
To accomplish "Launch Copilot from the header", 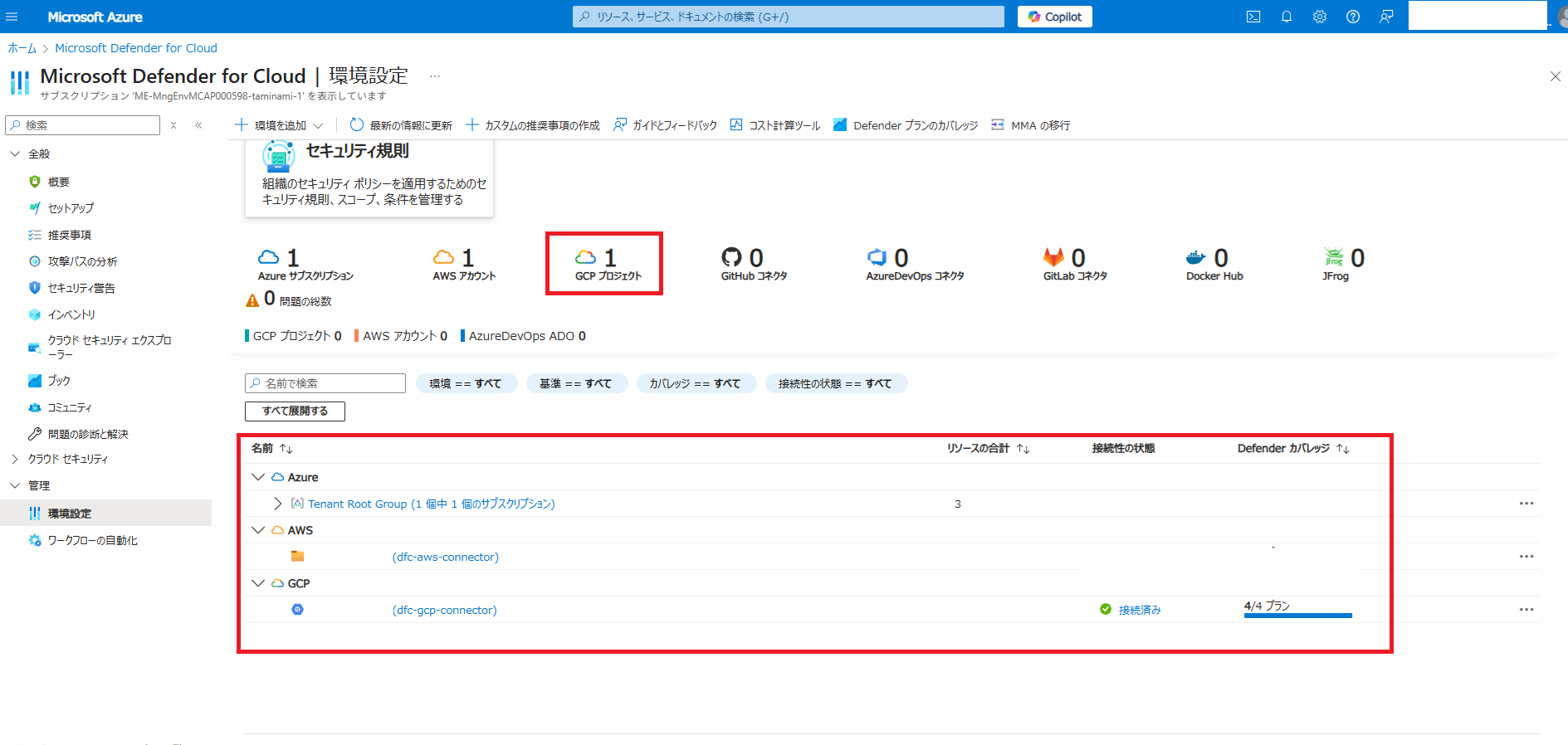I will point(1055,17).
